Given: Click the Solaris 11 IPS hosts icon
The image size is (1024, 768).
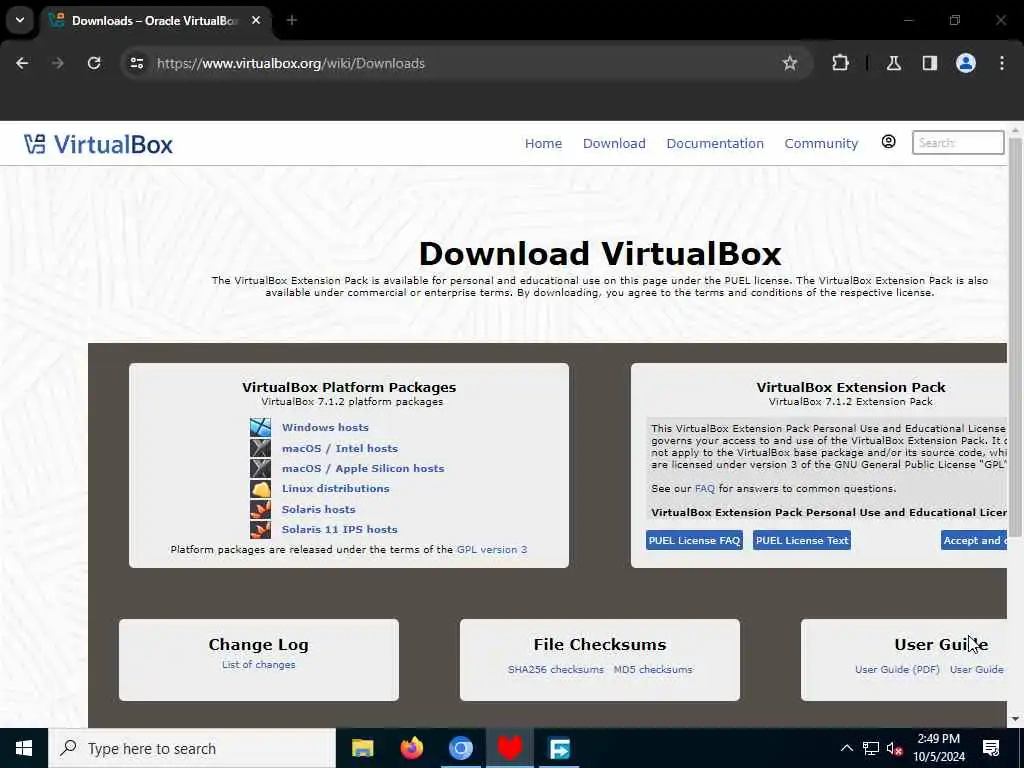Looking at the screenshot, I should 260,530.
